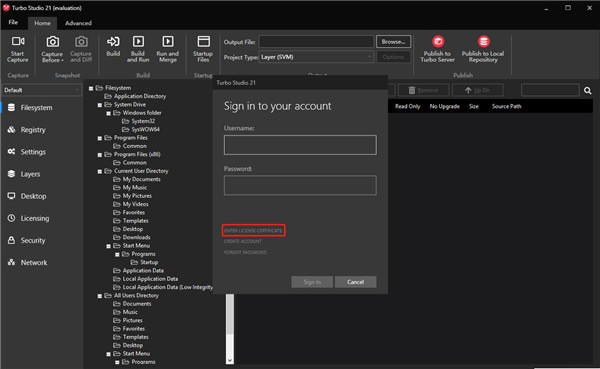The height and width of the screenshot is (369, 600).
Task: Click the Turbo Studio app logo icon
Action: [x=6, y=8]
